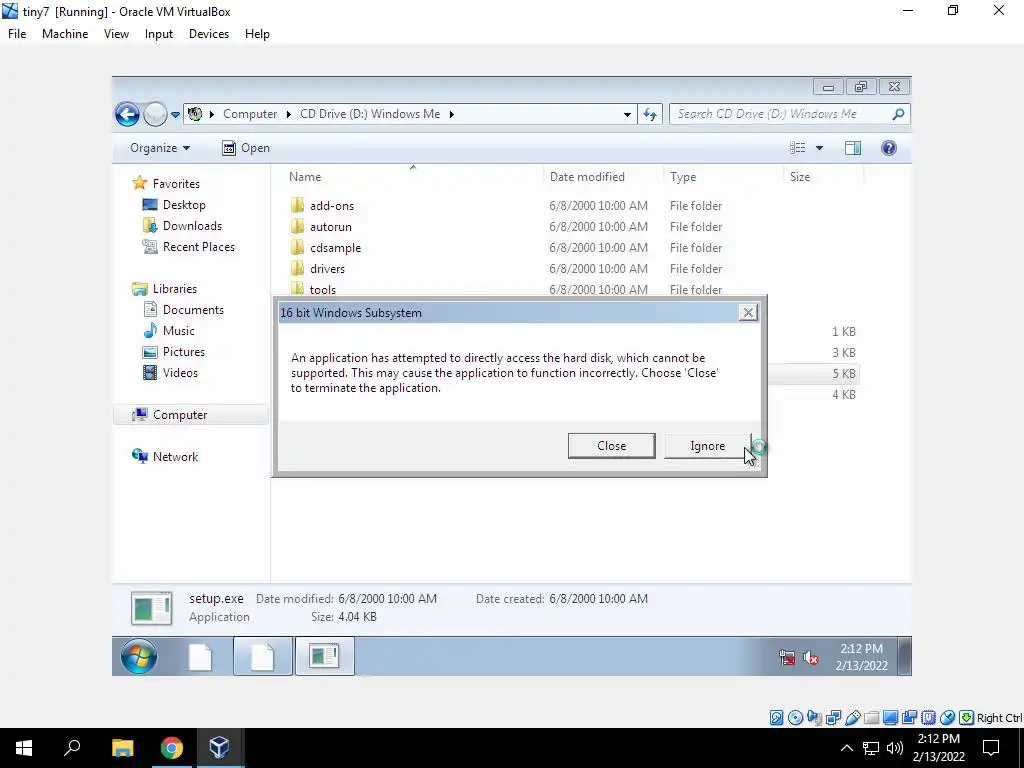The image size is (1024, 768).
Task: Select the autorun folder
Action: pos(330,227)
